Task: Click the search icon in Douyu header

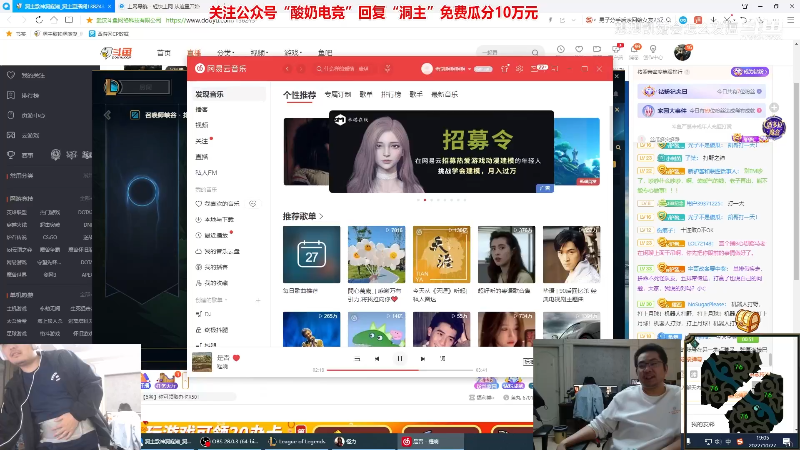Action: [535, 53]
